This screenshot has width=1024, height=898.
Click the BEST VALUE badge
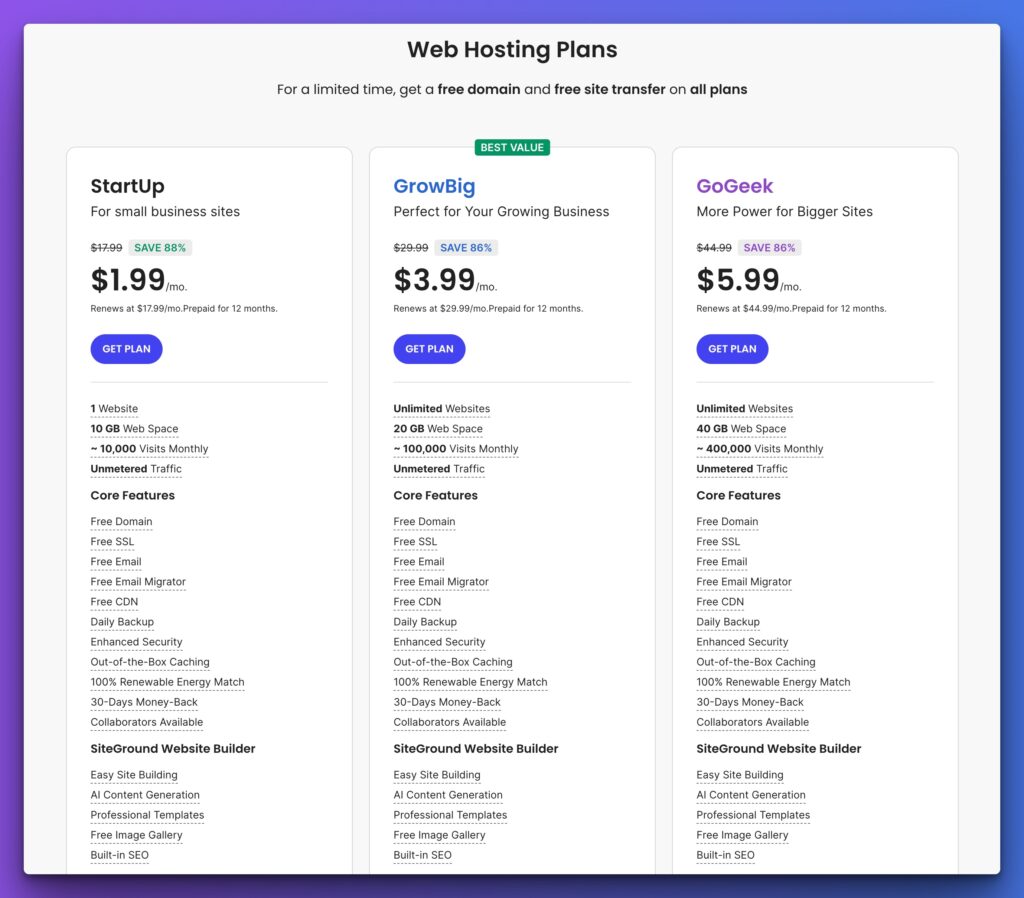(512, 148)
